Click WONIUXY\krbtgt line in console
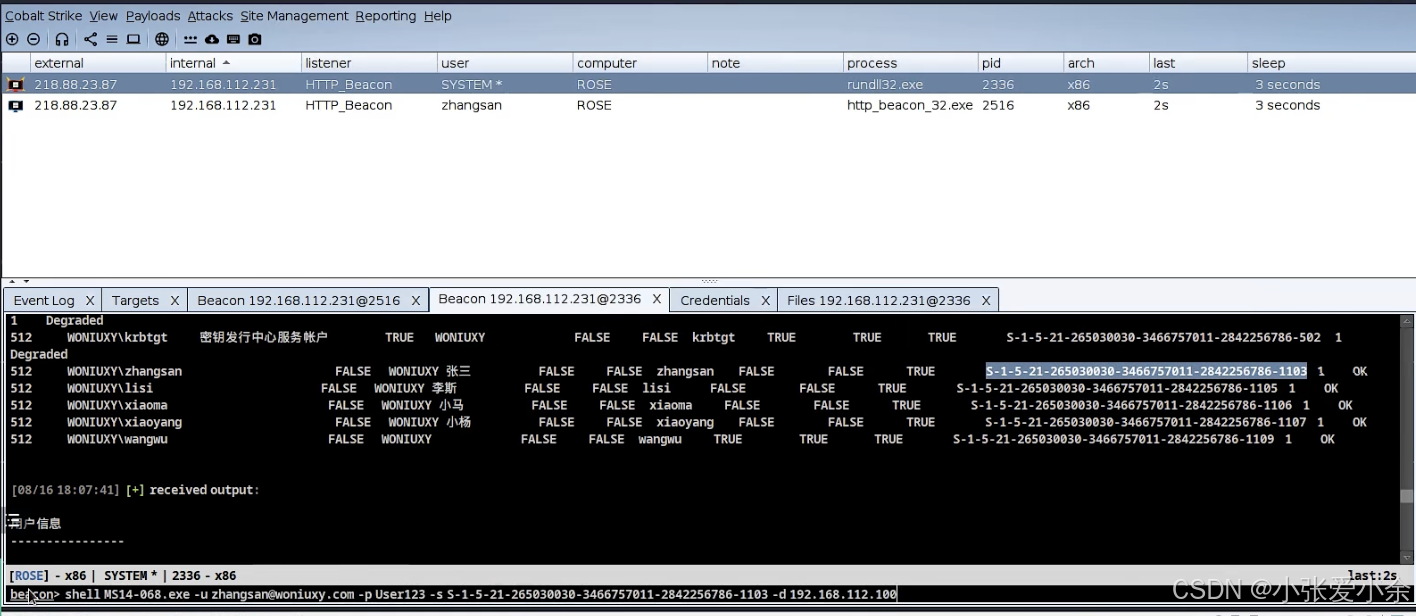 (676, 337)
